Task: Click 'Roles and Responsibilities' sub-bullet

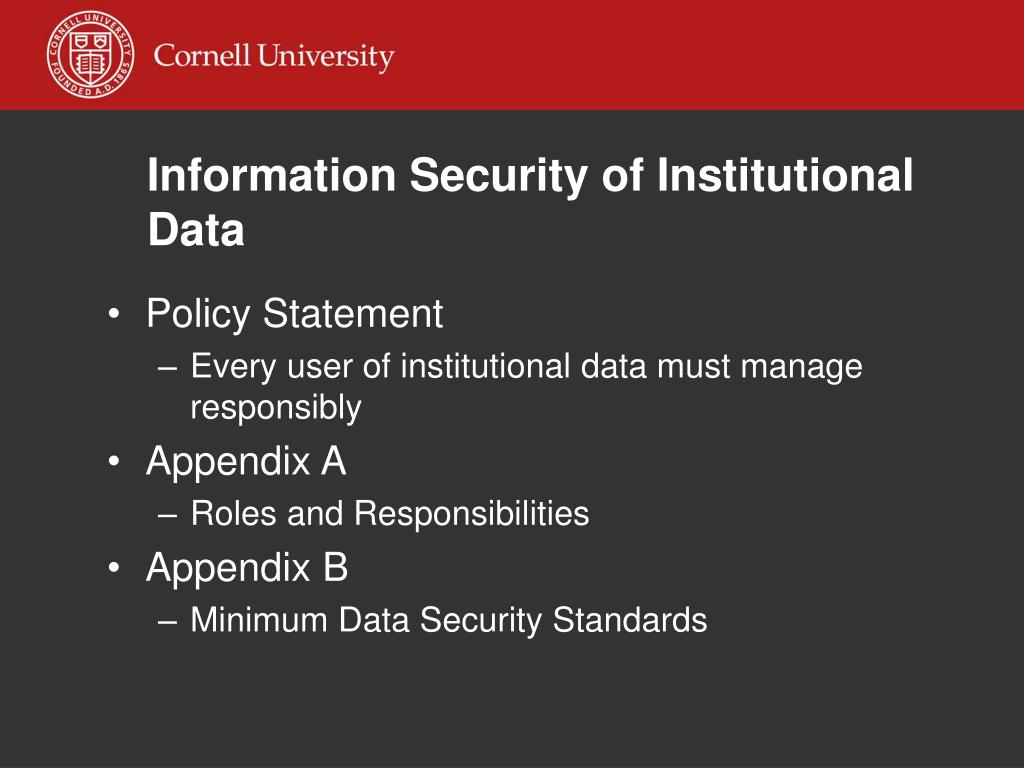Action: (390, 513)
